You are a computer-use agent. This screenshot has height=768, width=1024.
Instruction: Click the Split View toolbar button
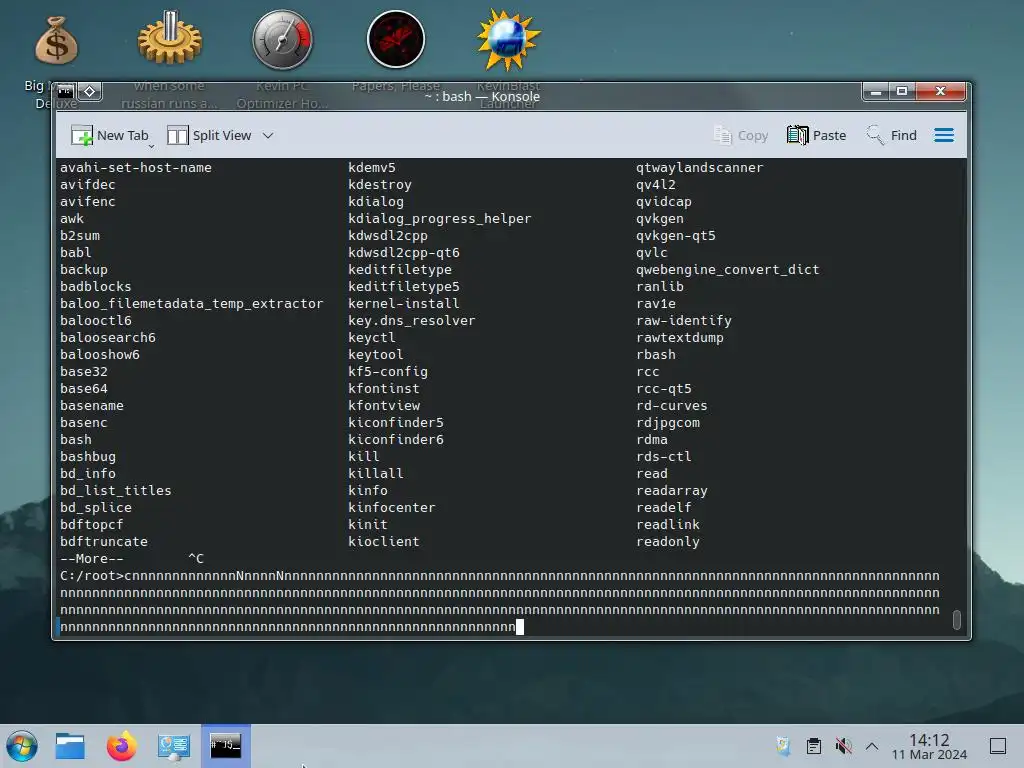[x=209, y=135]
